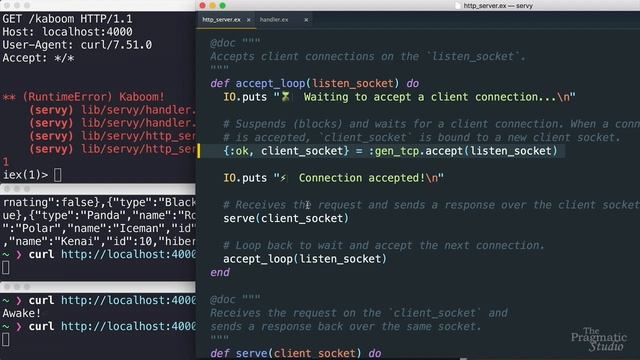Viewport: 640px width, 360px height.
Task: Close the http_server.ex tab
Action: [x=249, y=20]
